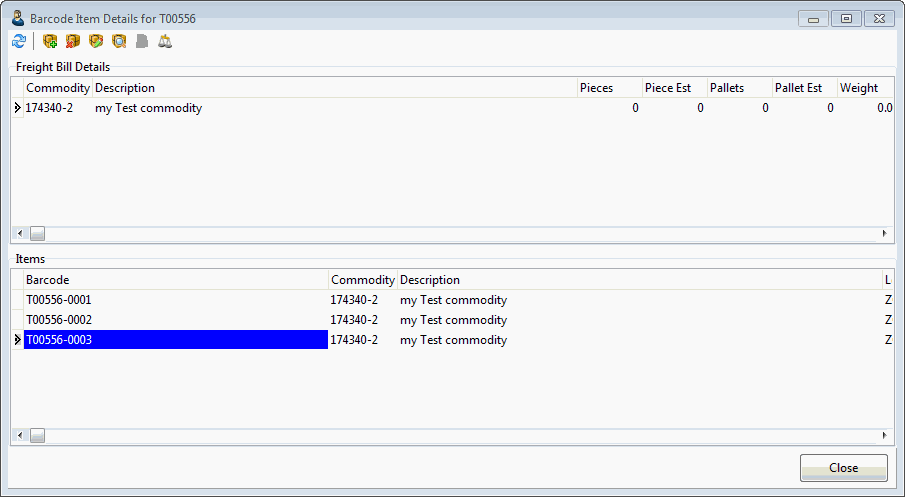The width and height of the screenshot is (905, 497).
Task: Click commodity cell in T00556-0001 row
Action: pyautogui.click(x=363, y=300)
